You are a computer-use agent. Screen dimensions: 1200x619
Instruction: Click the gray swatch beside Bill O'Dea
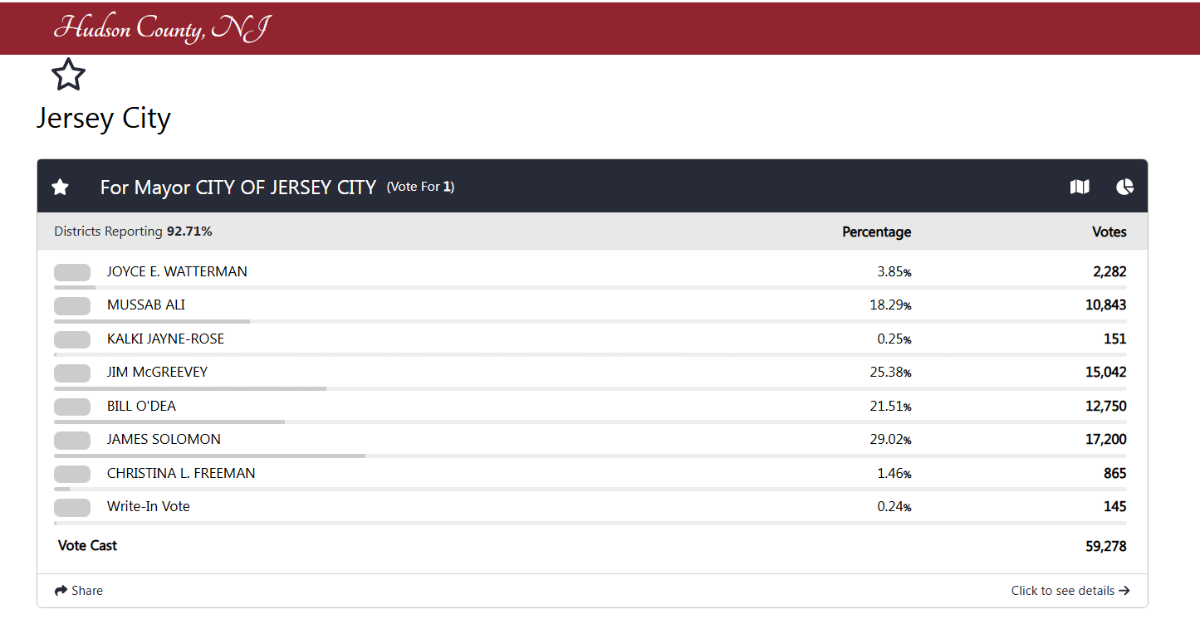tap(72, 407)
